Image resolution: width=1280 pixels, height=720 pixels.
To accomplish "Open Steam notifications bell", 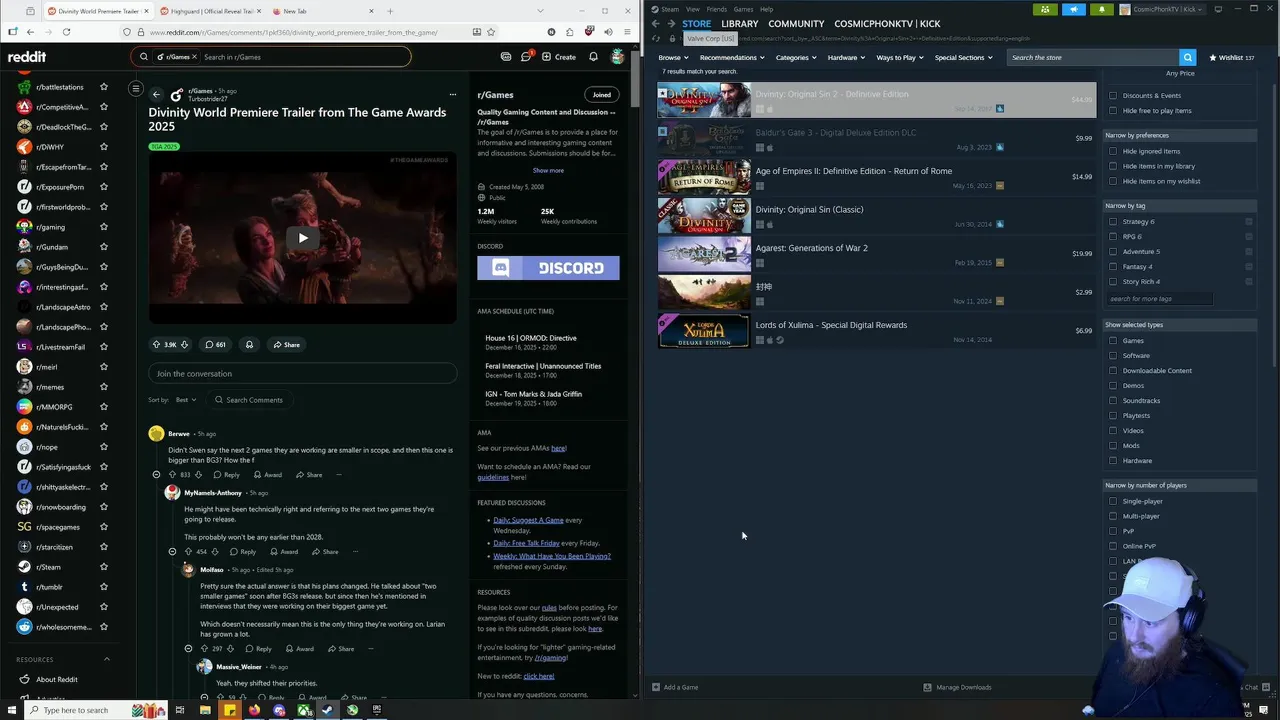I will tap(1102, 10).
